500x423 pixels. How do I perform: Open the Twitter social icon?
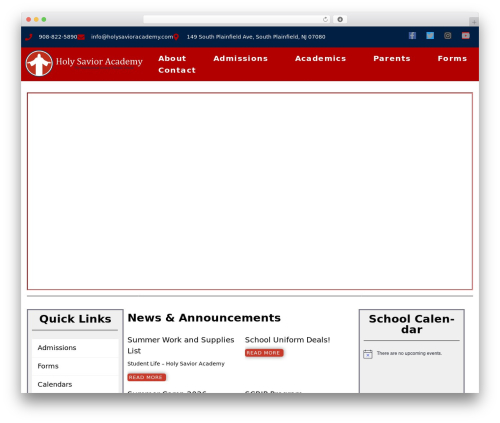430,36
